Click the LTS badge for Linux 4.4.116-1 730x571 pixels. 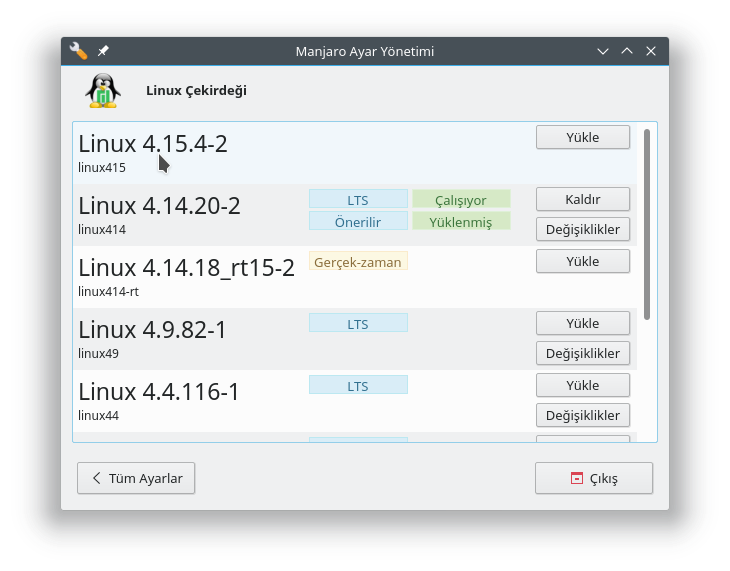tap(358, 385)
